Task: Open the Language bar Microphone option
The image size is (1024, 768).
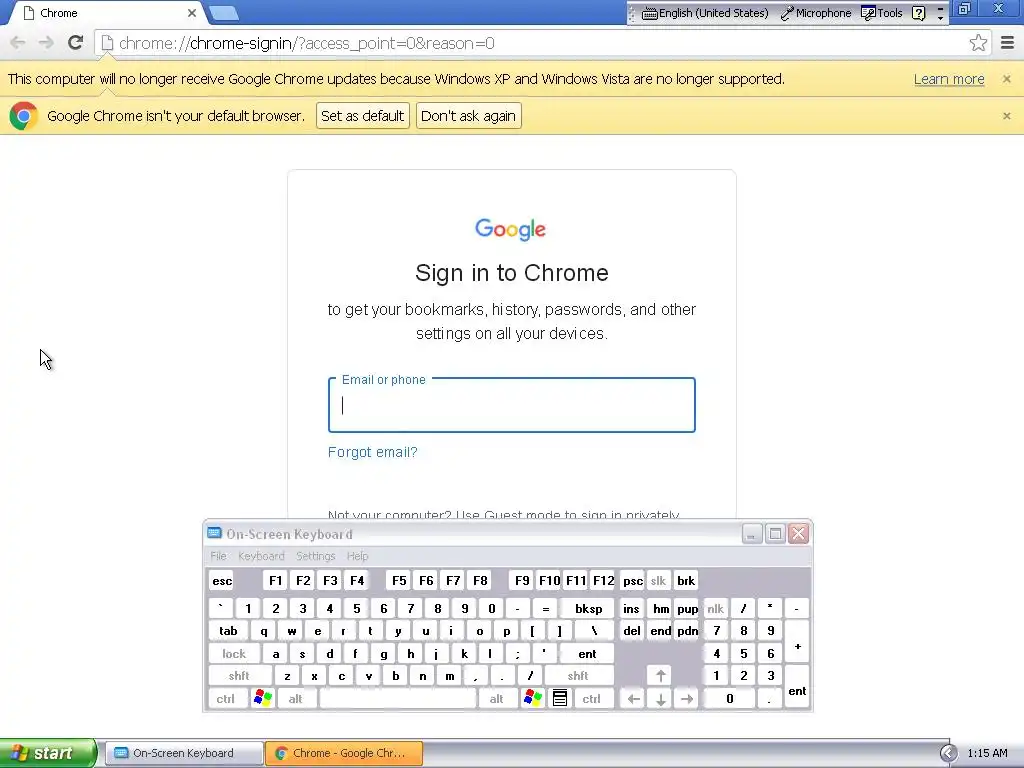Action: 816,13
